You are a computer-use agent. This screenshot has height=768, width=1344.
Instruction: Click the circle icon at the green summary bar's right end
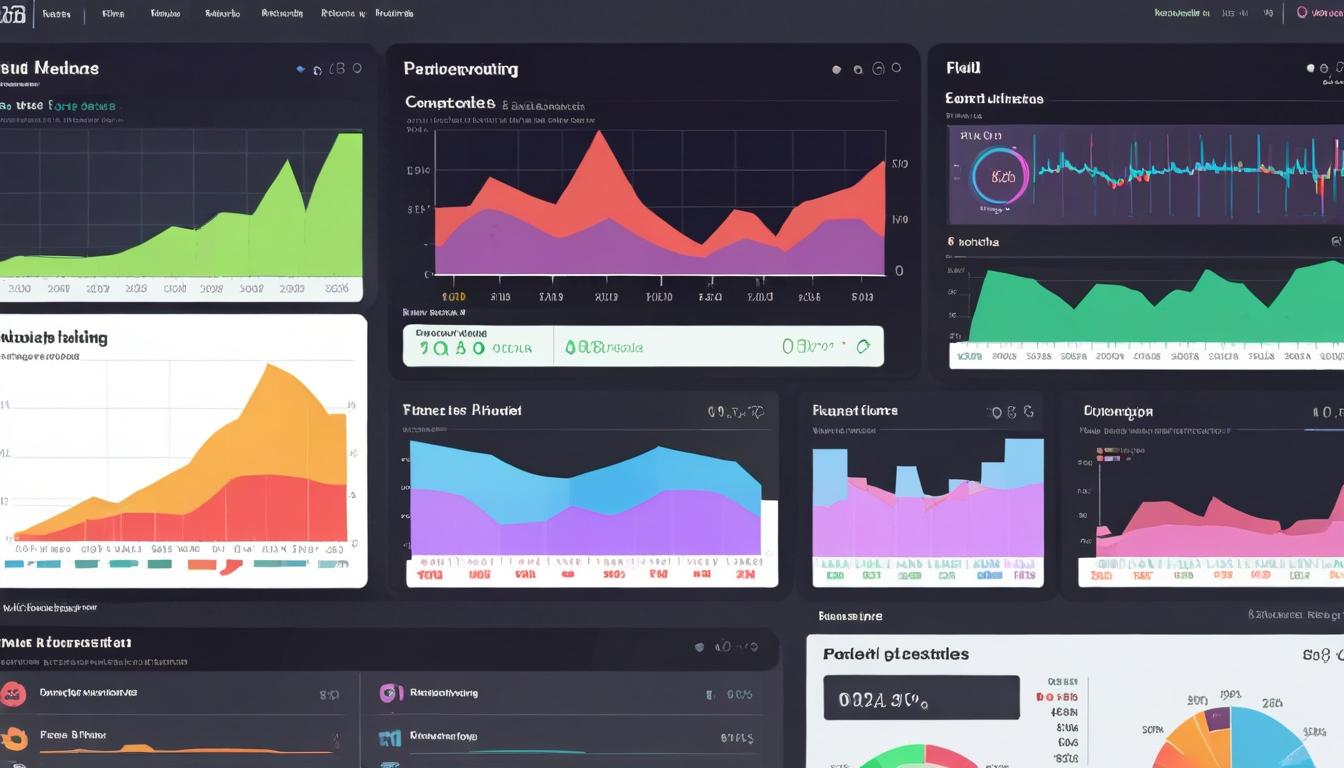click(864, 346)
